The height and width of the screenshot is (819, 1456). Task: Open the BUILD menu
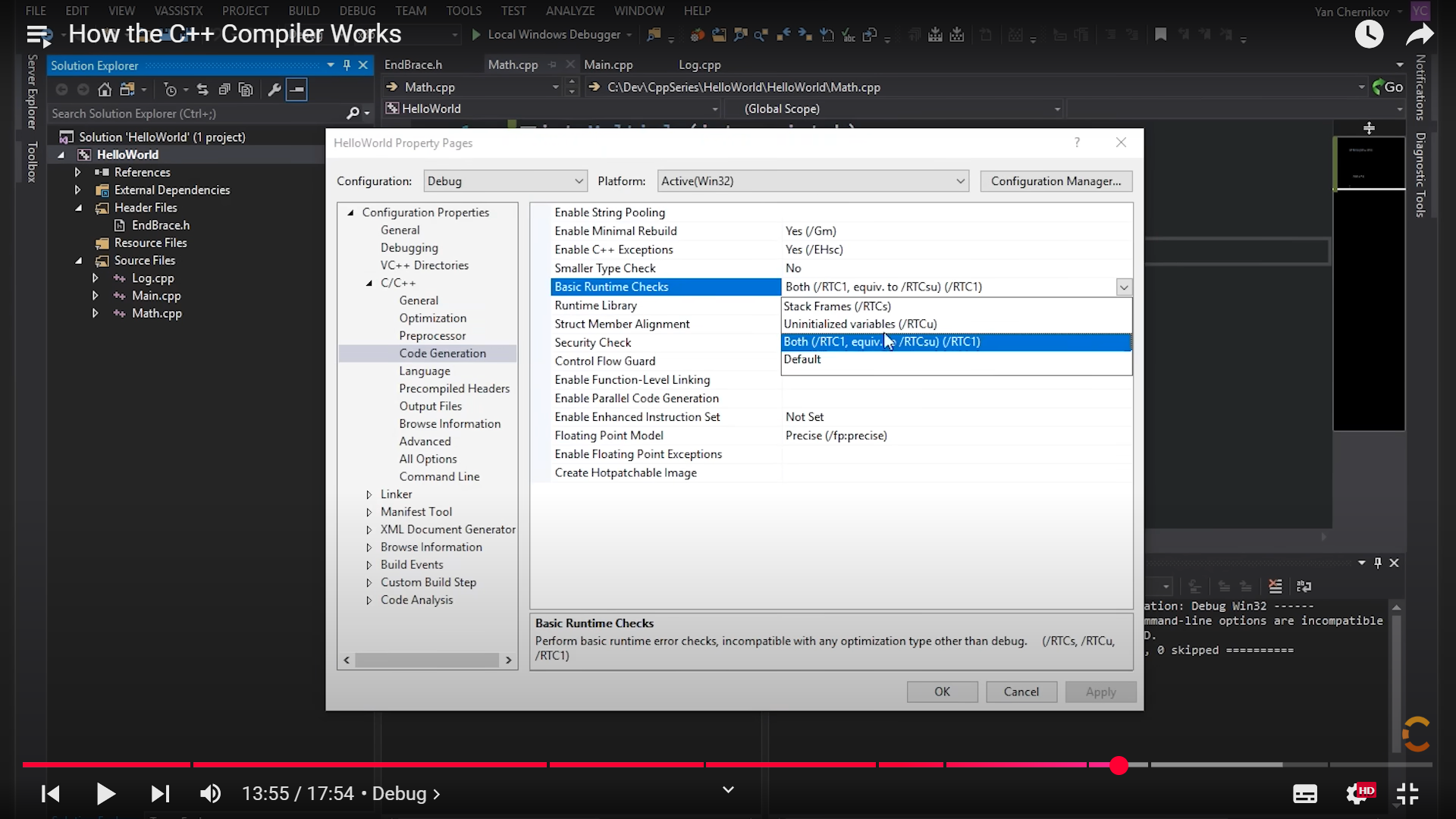303,11
